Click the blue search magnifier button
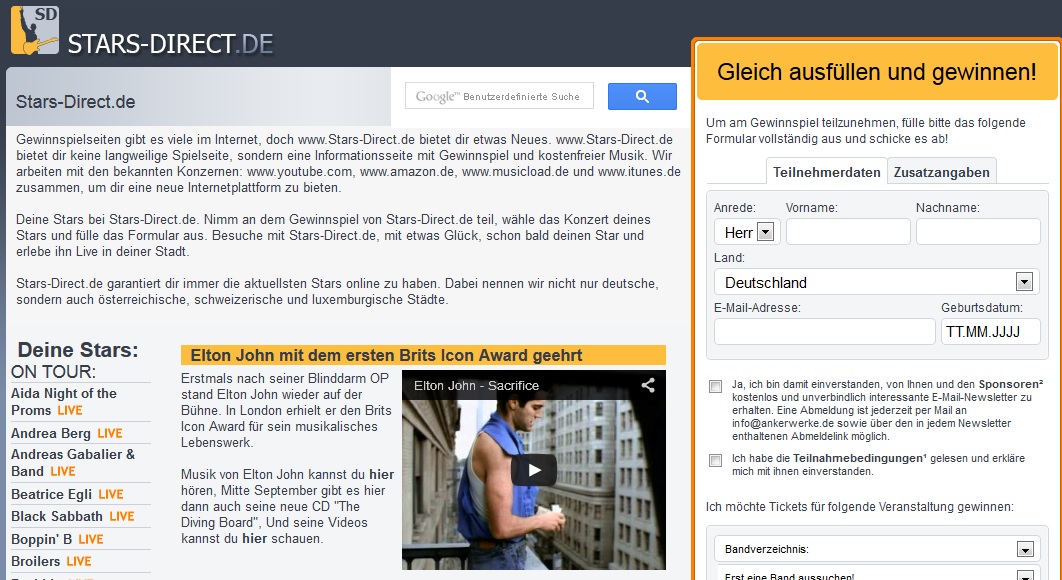 (641, 96)
